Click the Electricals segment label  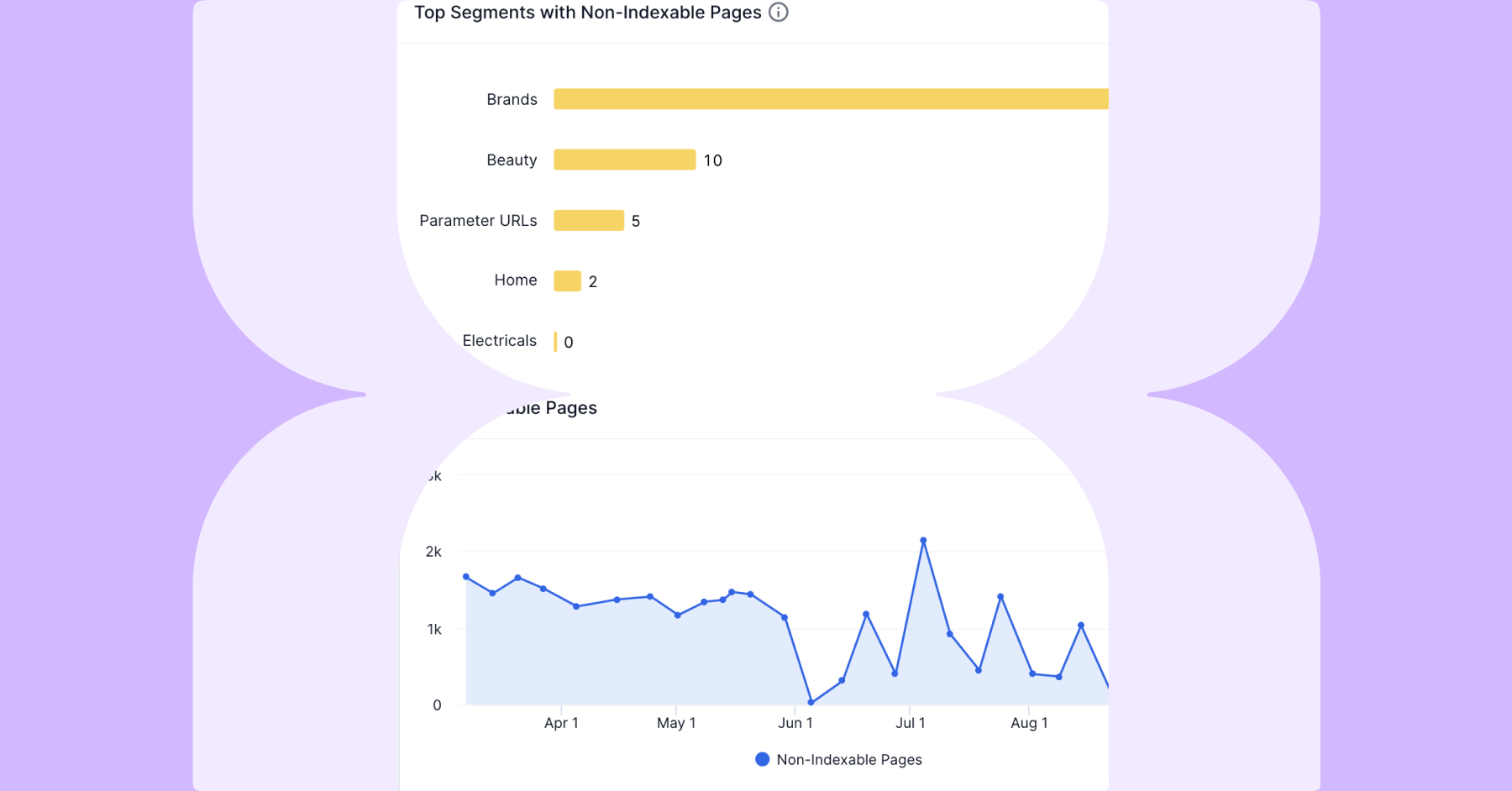click(x=499, y=341)
